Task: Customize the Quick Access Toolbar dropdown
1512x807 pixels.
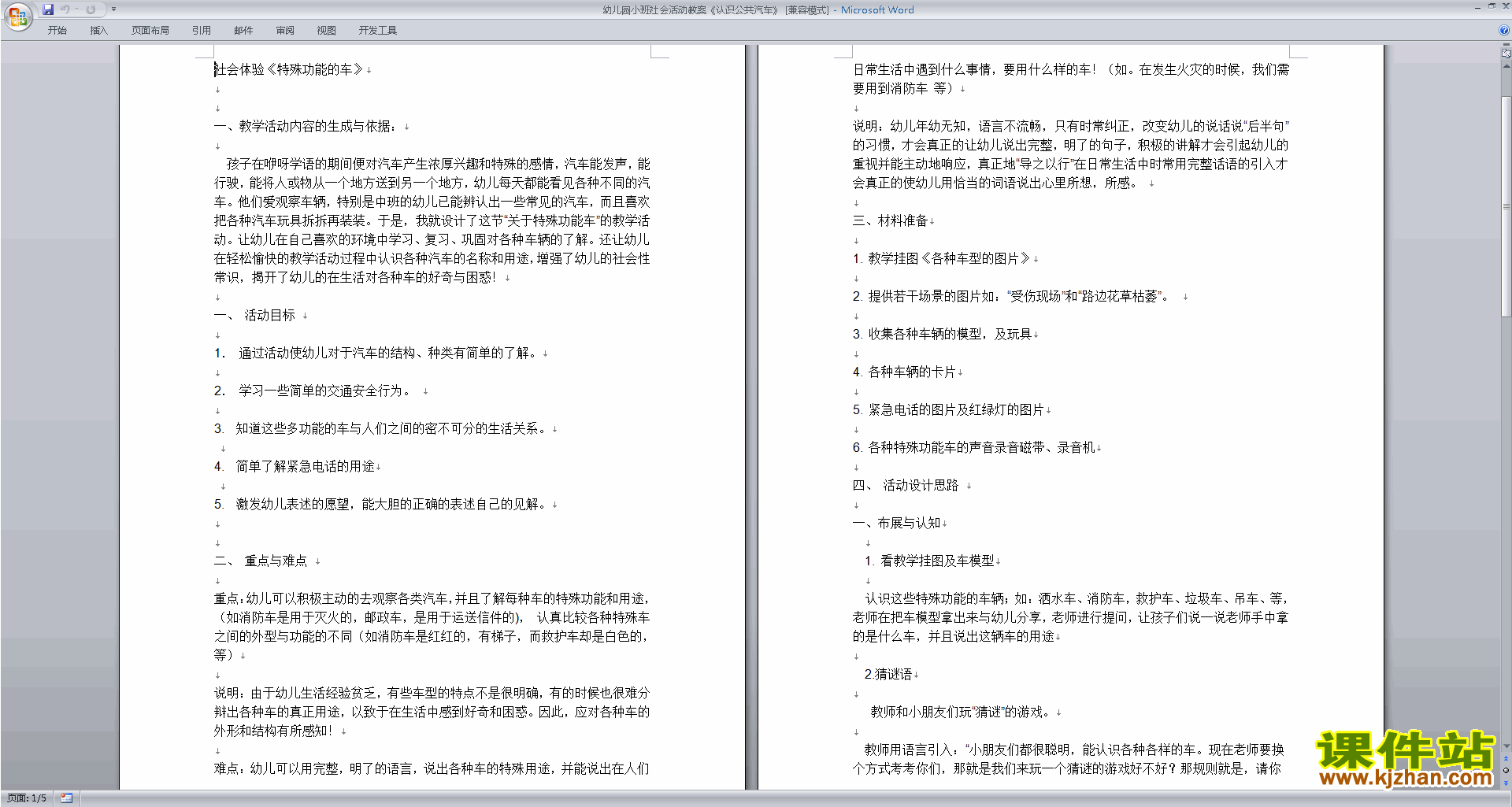Action: click(113, 9)
